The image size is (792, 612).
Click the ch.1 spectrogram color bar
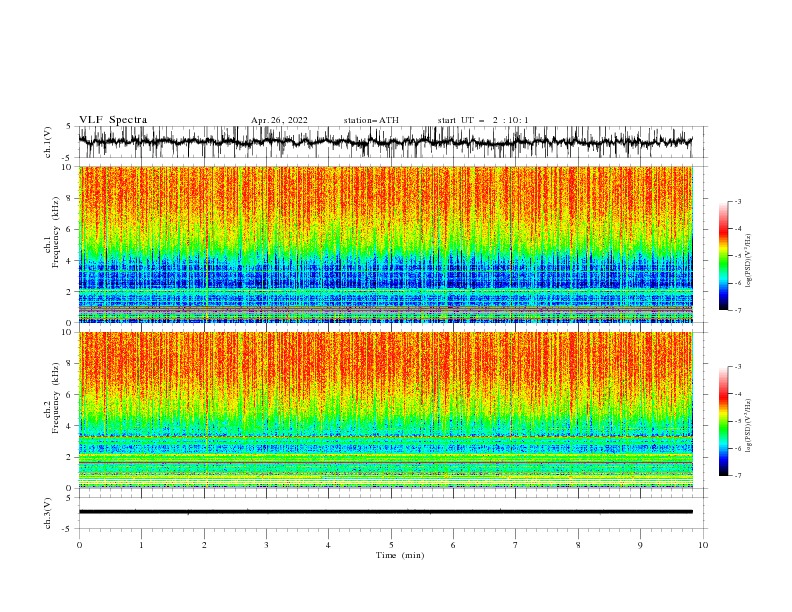tap(723, 256)
